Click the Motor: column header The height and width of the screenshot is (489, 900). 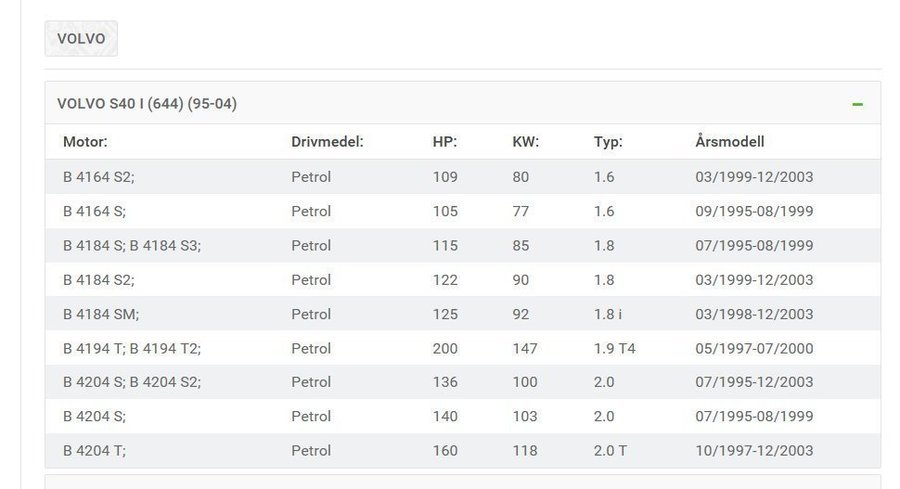85,142
